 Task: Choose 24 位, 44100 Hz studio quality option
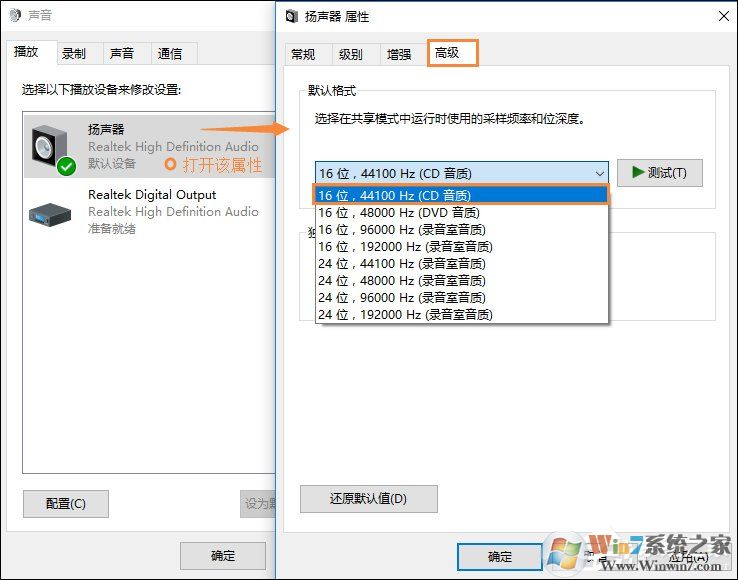tap(461, 263)
